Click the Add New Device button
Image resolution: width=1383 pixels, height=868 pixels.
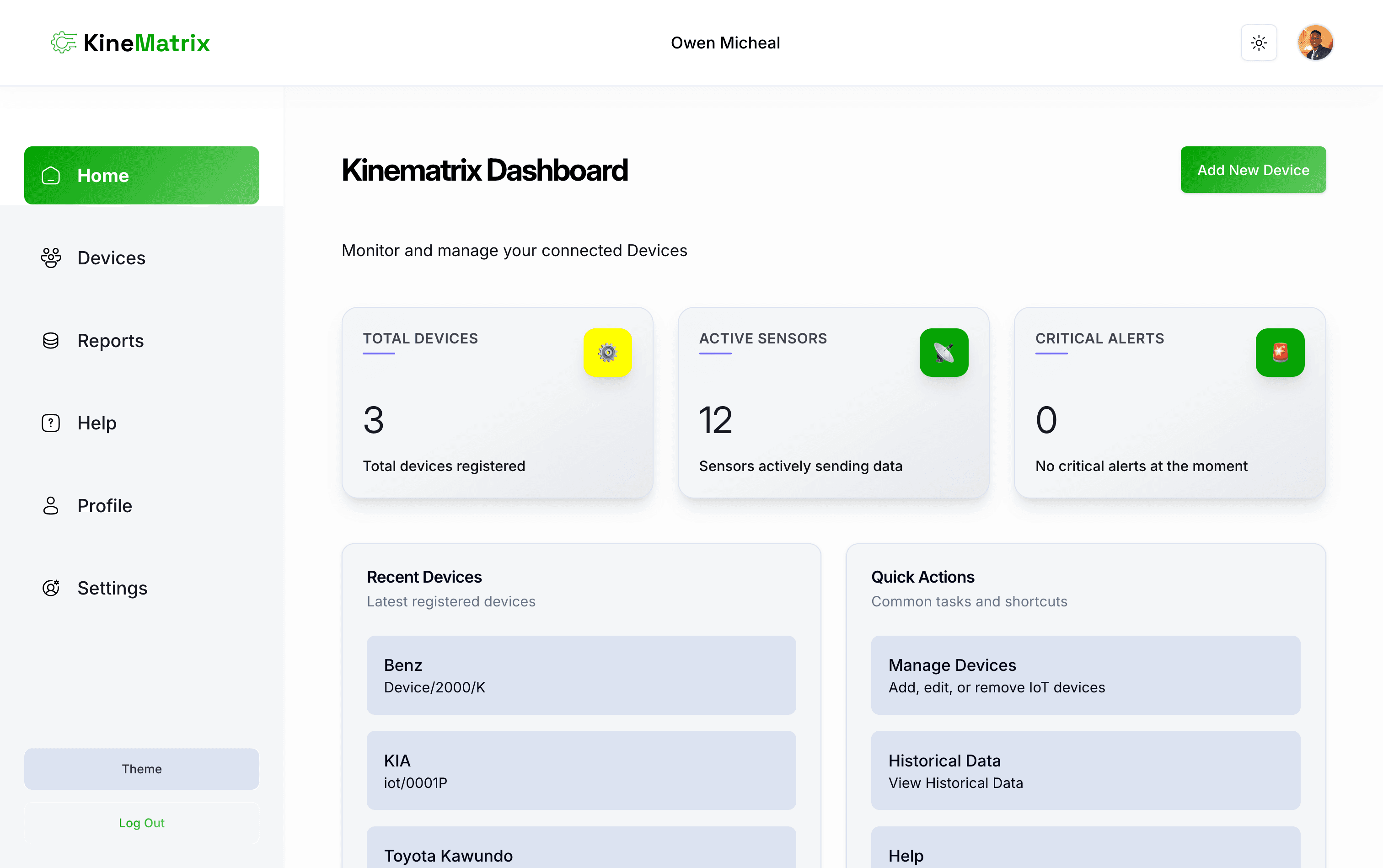coord(1253,169)
